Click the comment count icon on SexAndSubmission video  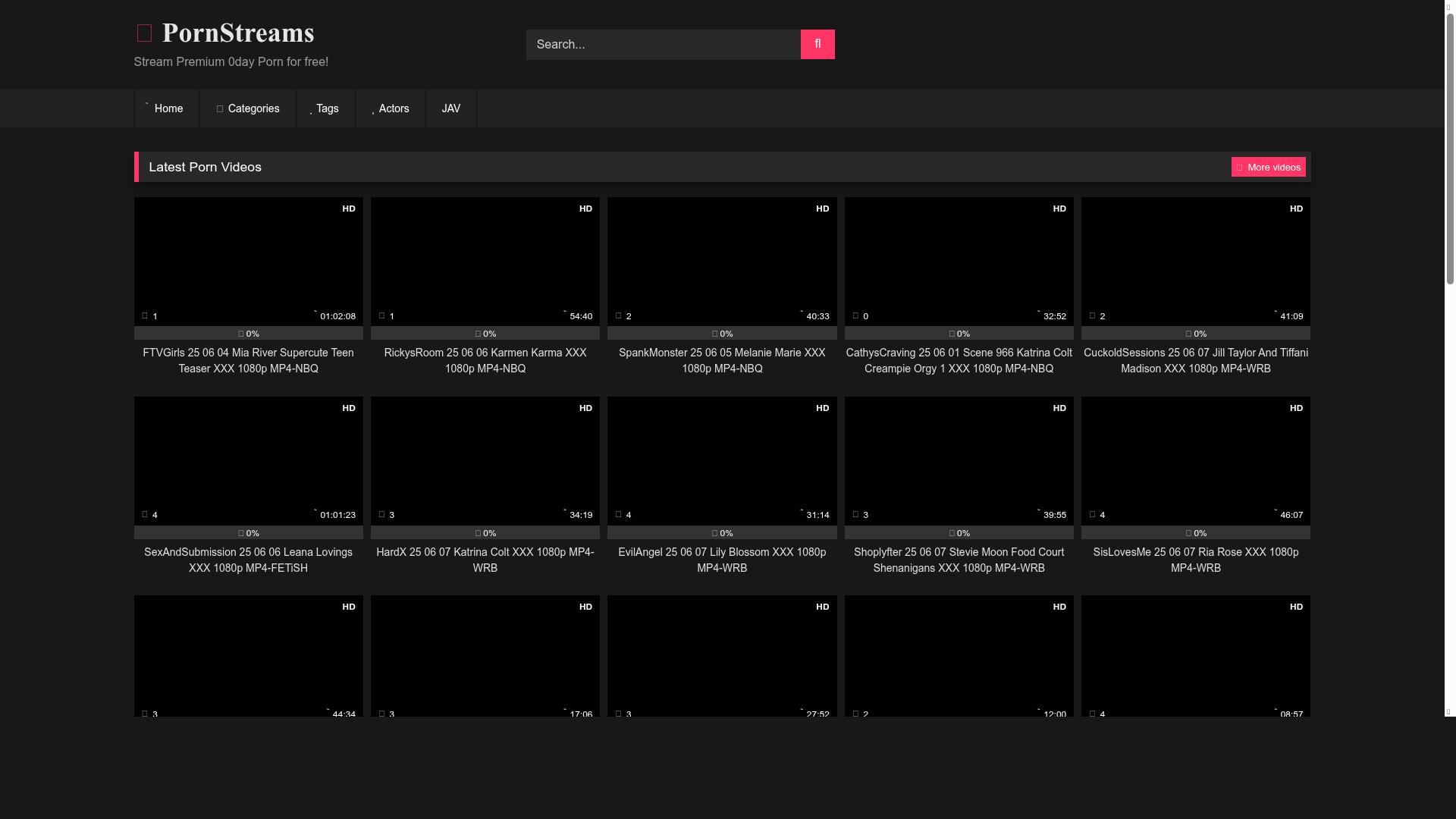coord(144,514)
